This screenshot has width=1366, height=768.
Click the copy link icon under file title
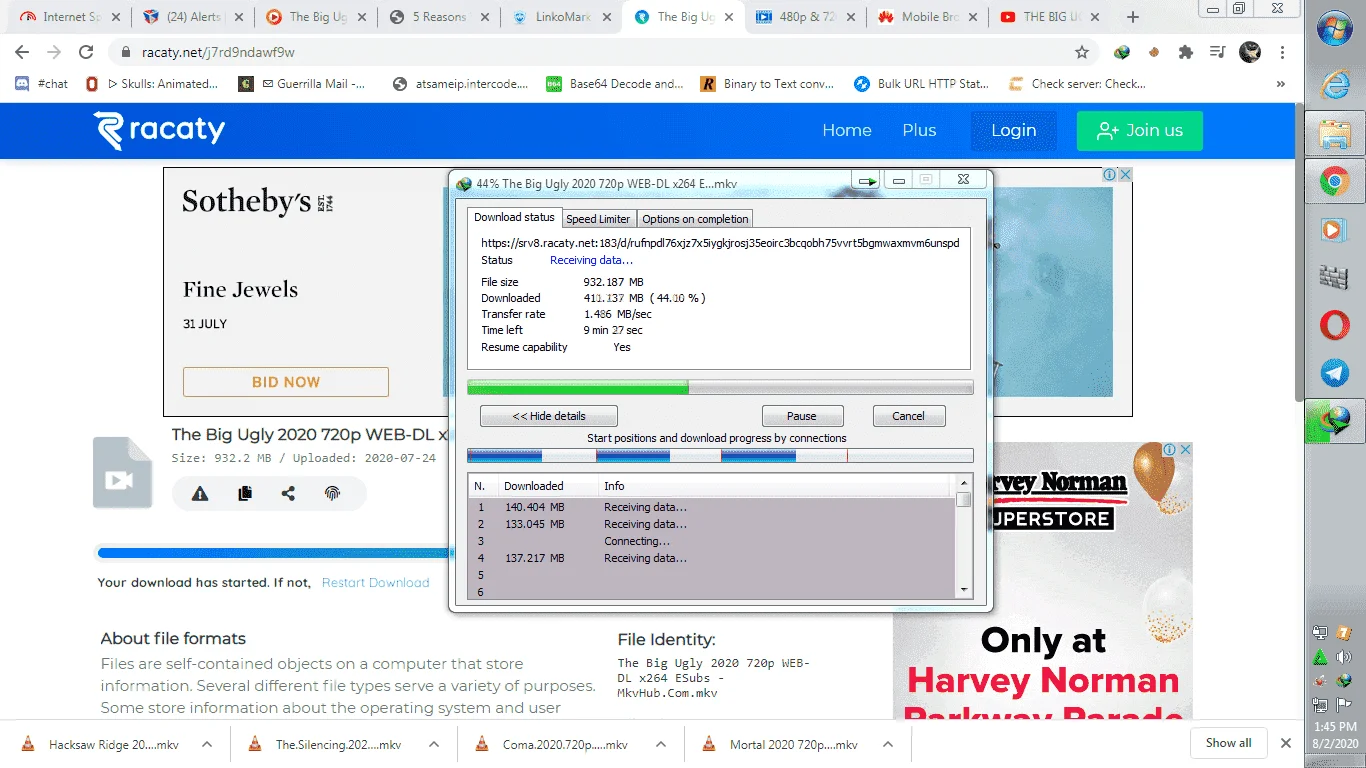coord(245,493)
